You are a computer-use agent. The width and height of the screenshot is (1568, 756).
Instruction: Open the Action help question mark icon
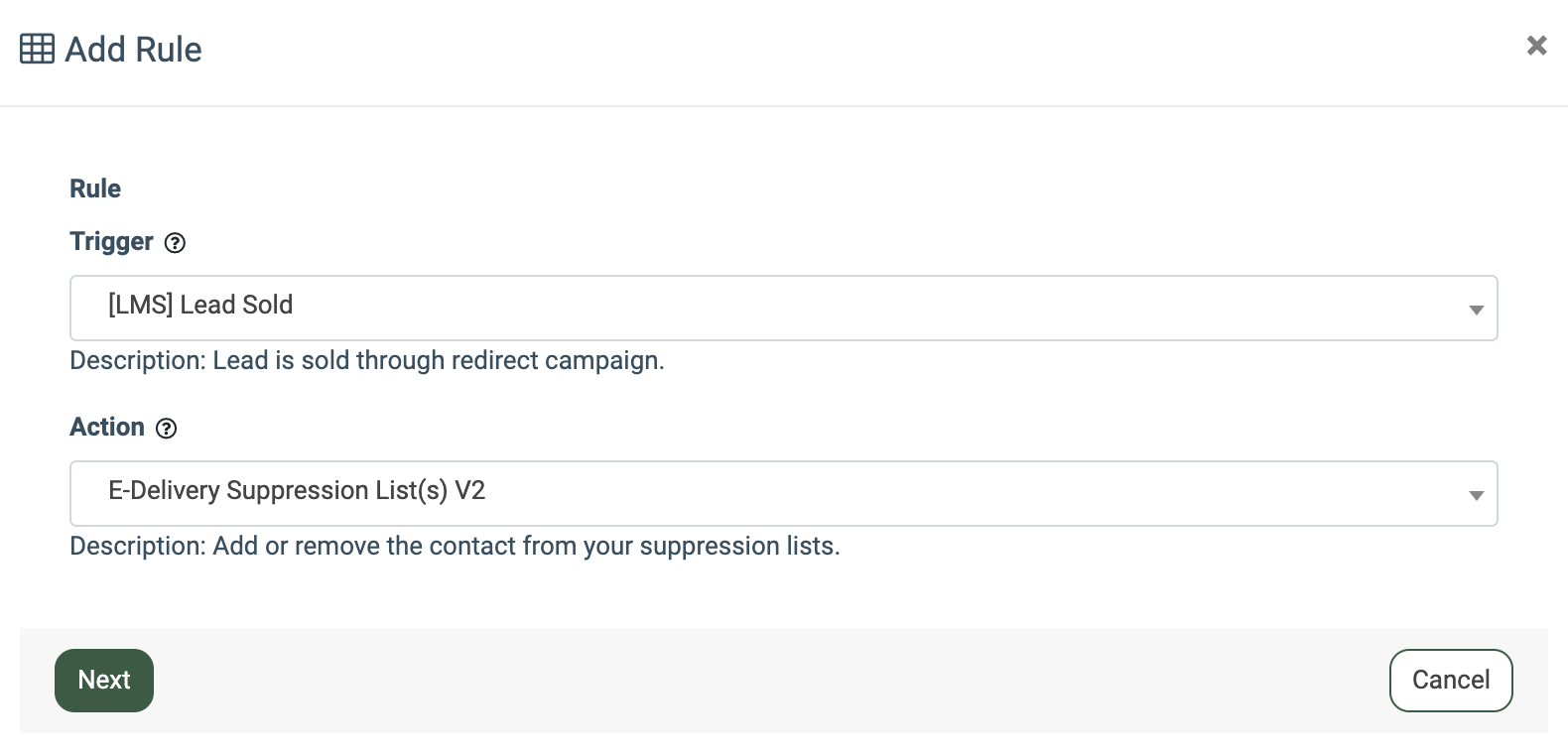pos(167,429)
